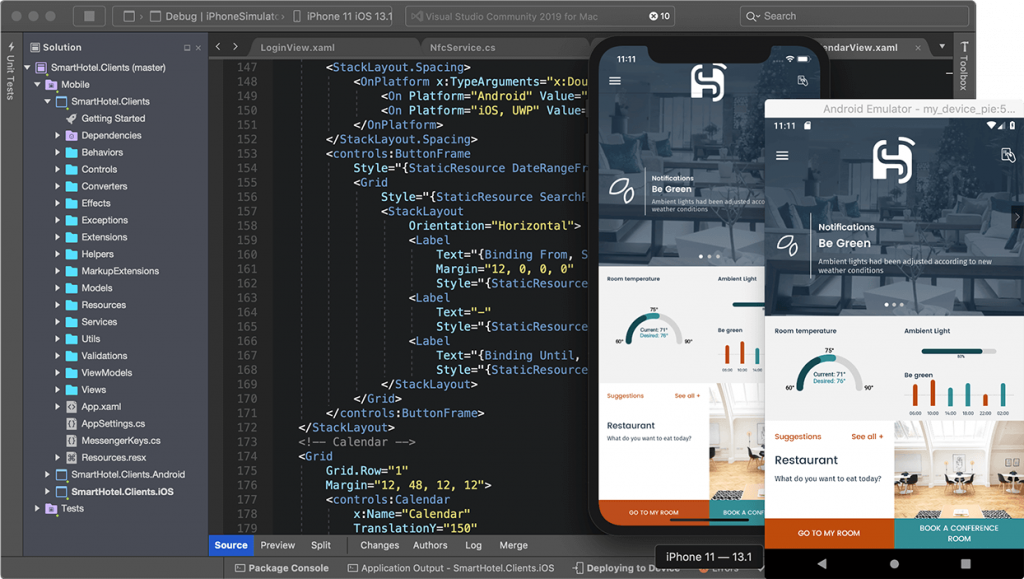The height and width of the screenshot is (579, 1024).
Task: Tap the NFC share icon in the emulator app
Action: click(1009, 155)
